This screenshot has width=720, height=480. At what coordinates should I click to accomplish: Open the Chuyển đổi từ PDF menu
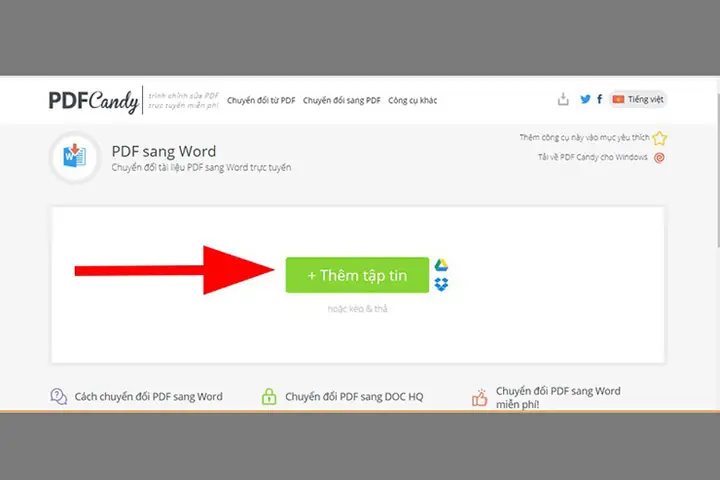(261, 100)
